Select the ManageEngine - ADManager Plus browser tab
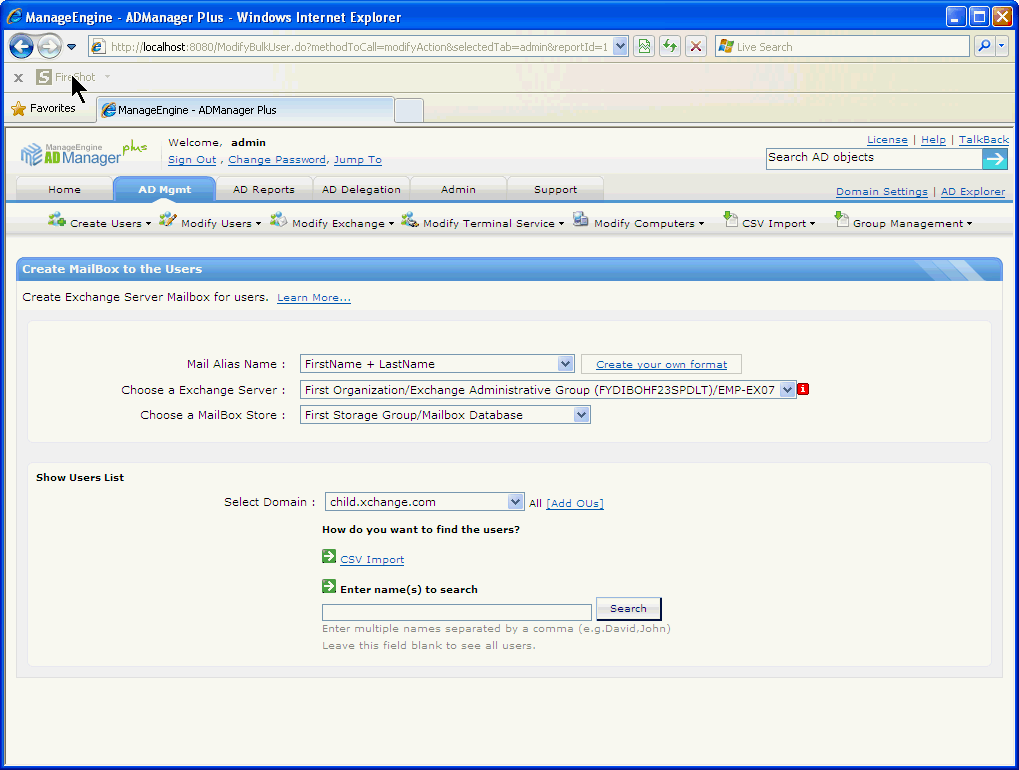Image resolution: width=1019 pixels, height=770 pixels. coord(245,110)
